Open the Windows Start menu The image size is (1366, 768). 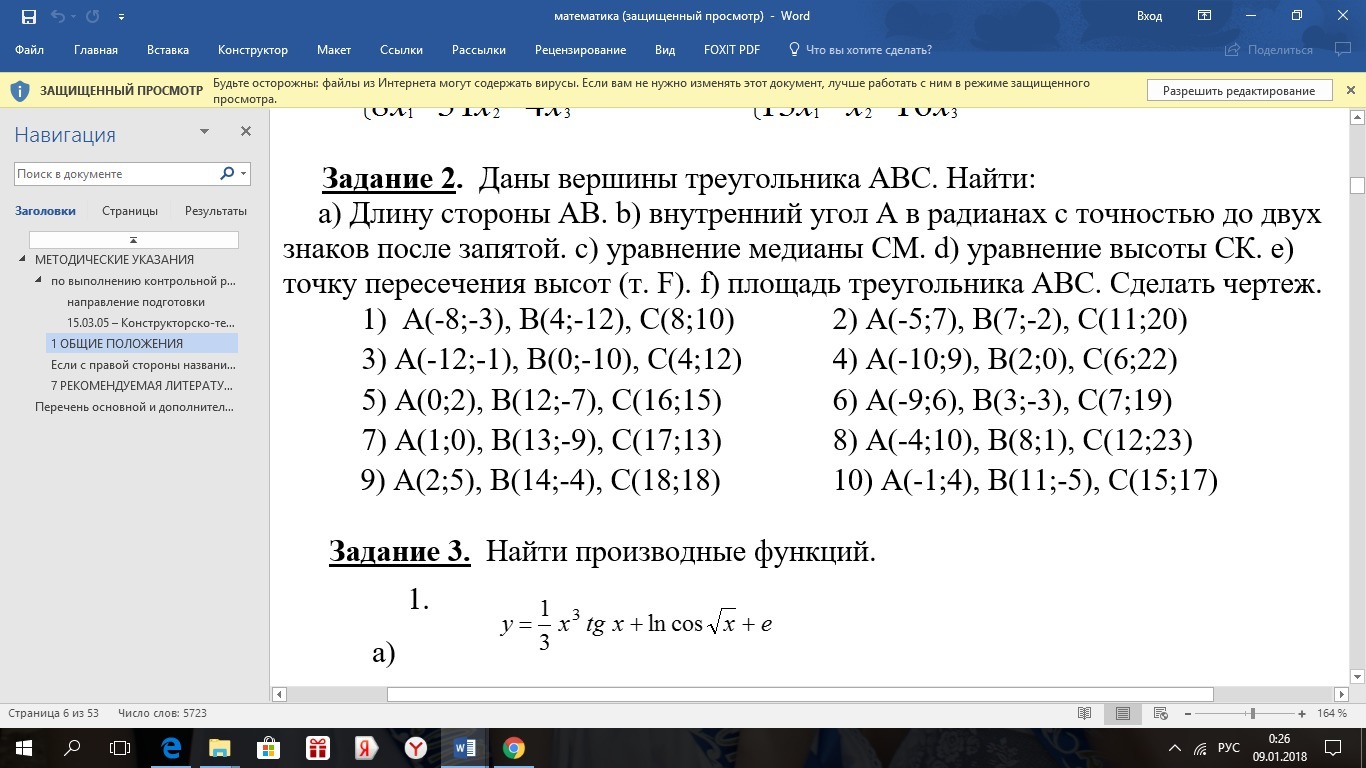pos(24,748)
